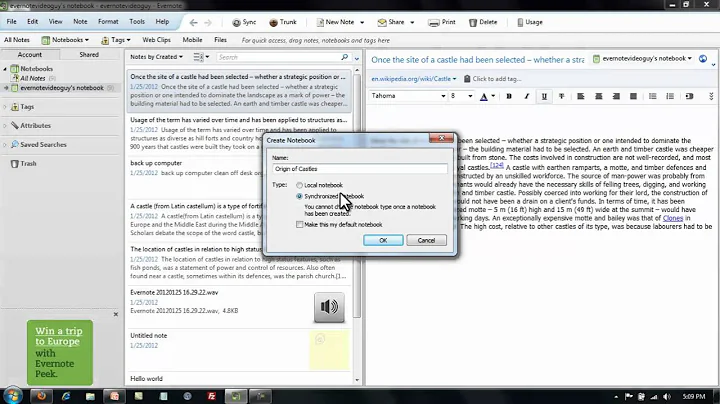
Task: Click the note list Search box
Action: tap(278, 57)
